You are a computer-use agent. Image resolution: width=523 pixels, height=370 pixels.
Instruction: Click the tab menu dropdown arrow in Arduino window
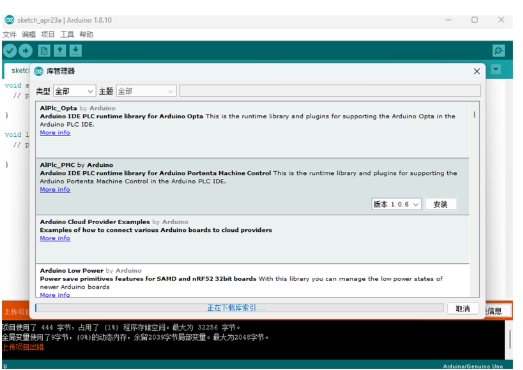click(x=496, y=69)
